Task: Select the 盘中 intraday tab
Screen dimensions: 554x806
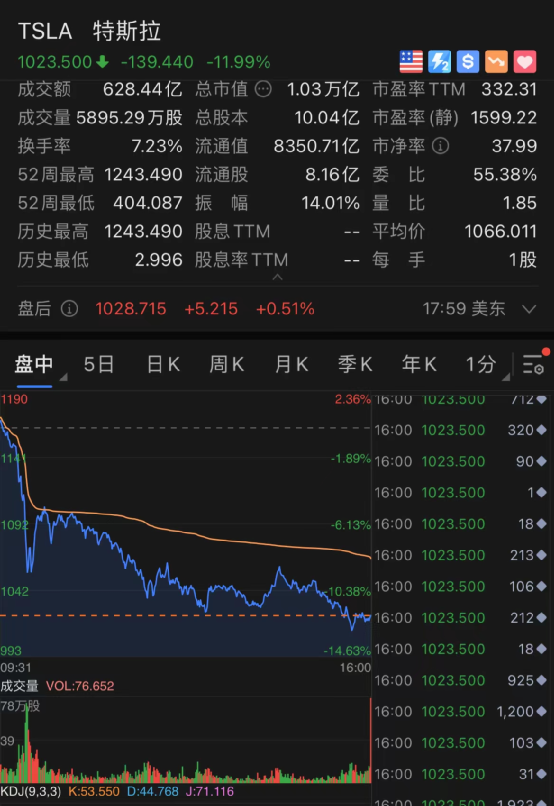Action: [x=34, y=364]
